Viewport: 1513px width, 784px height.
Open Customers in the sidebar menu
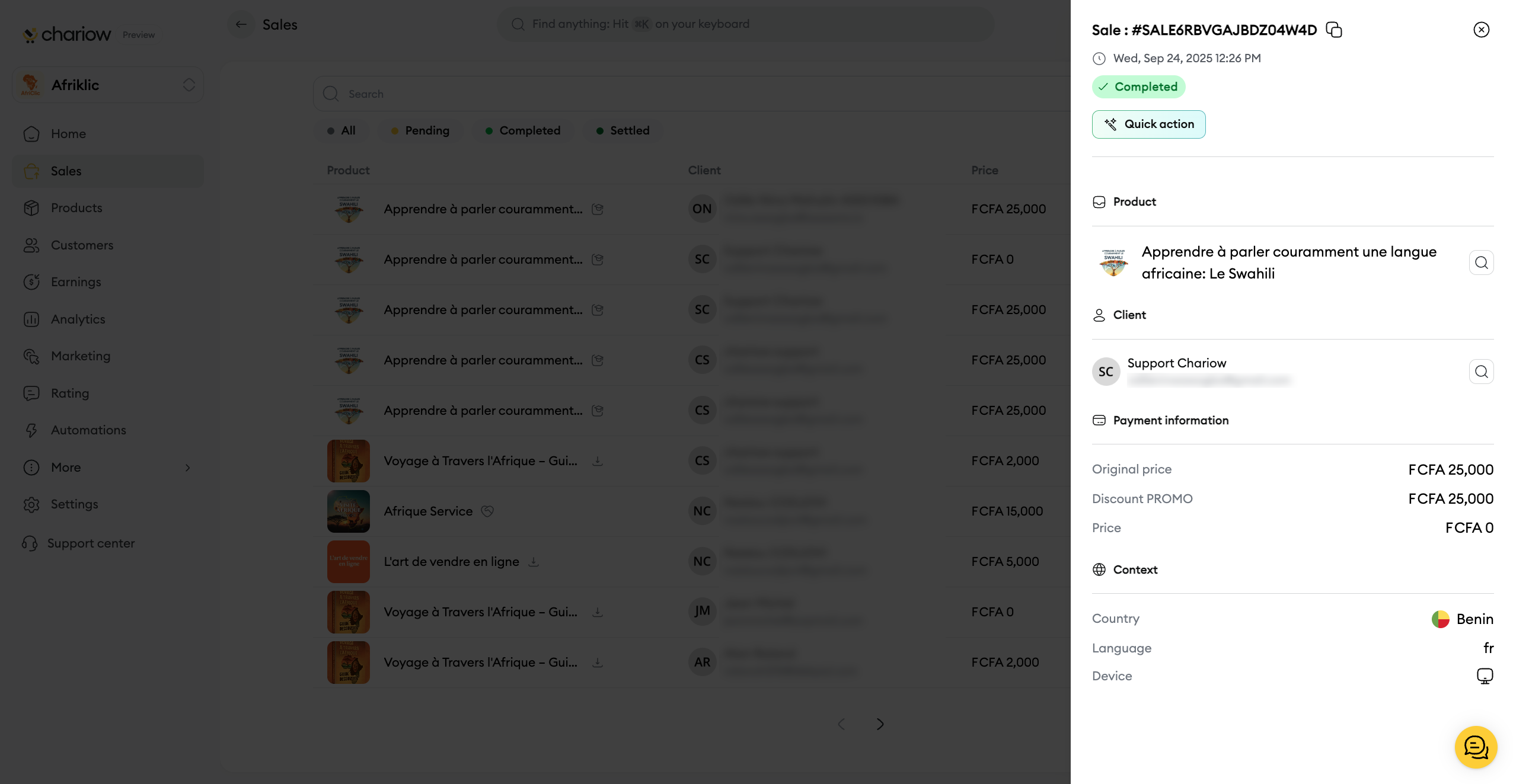coord(82,245)
